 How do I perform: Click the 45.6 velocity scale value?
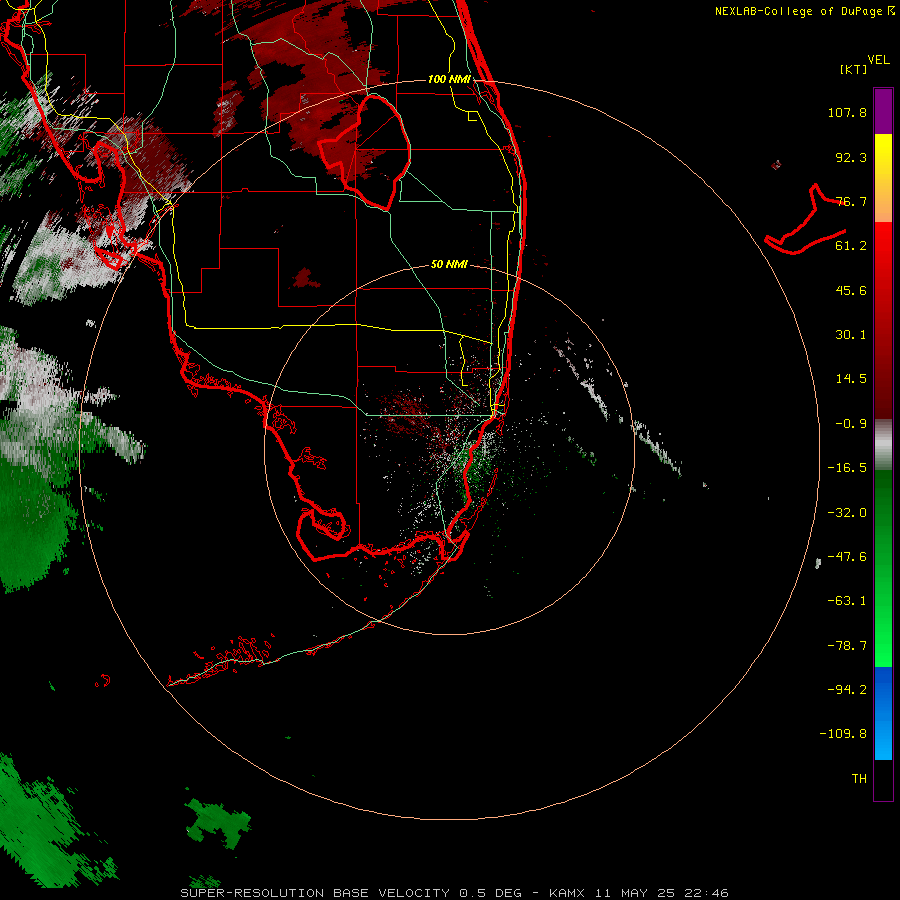click(x=851, y=290)
